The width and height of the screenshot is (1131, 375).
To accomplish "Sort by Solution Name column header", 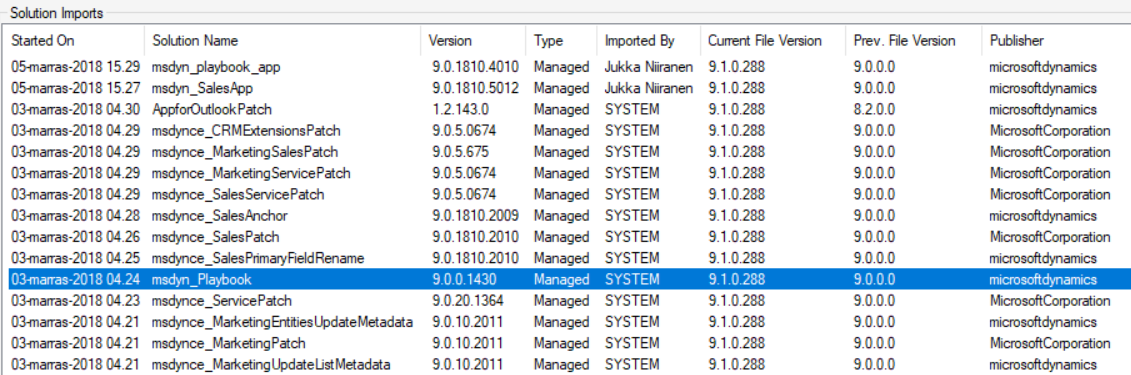I will 282,41.
